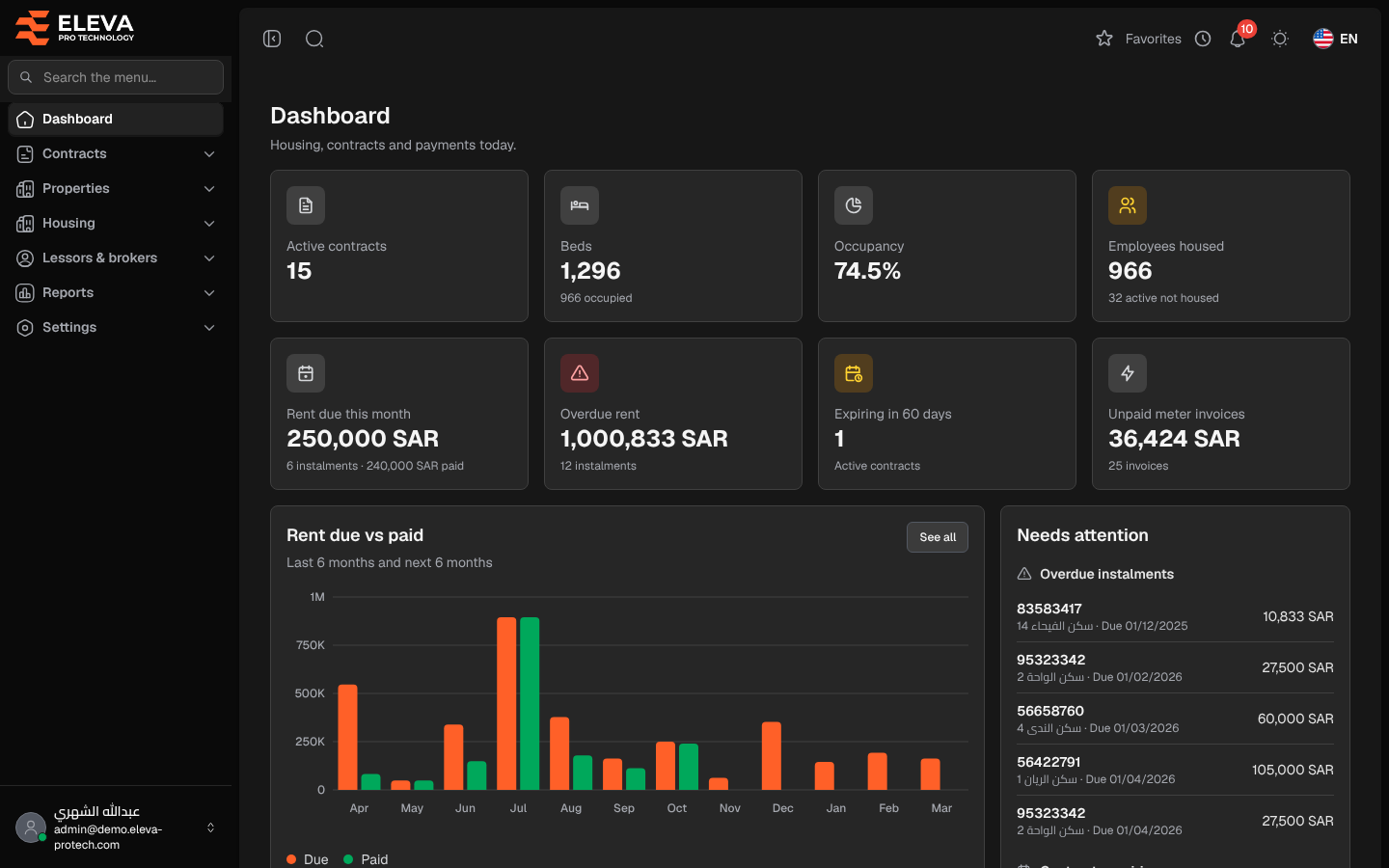Open the Reports menu item
This screenshot has width=1389, height=868.
pos(116,292)
